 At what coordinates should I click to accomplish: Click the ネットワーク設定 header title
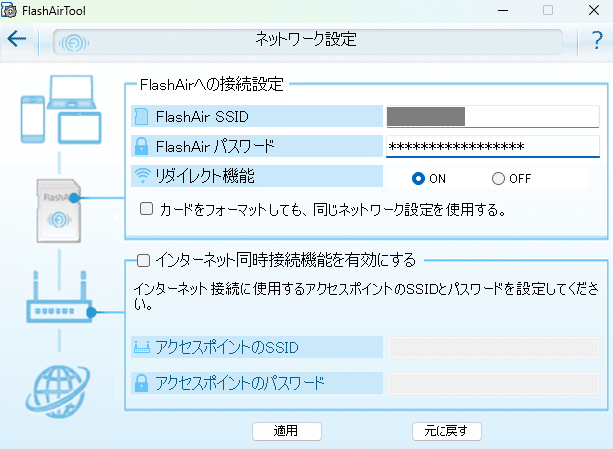[x=306, y=39]
